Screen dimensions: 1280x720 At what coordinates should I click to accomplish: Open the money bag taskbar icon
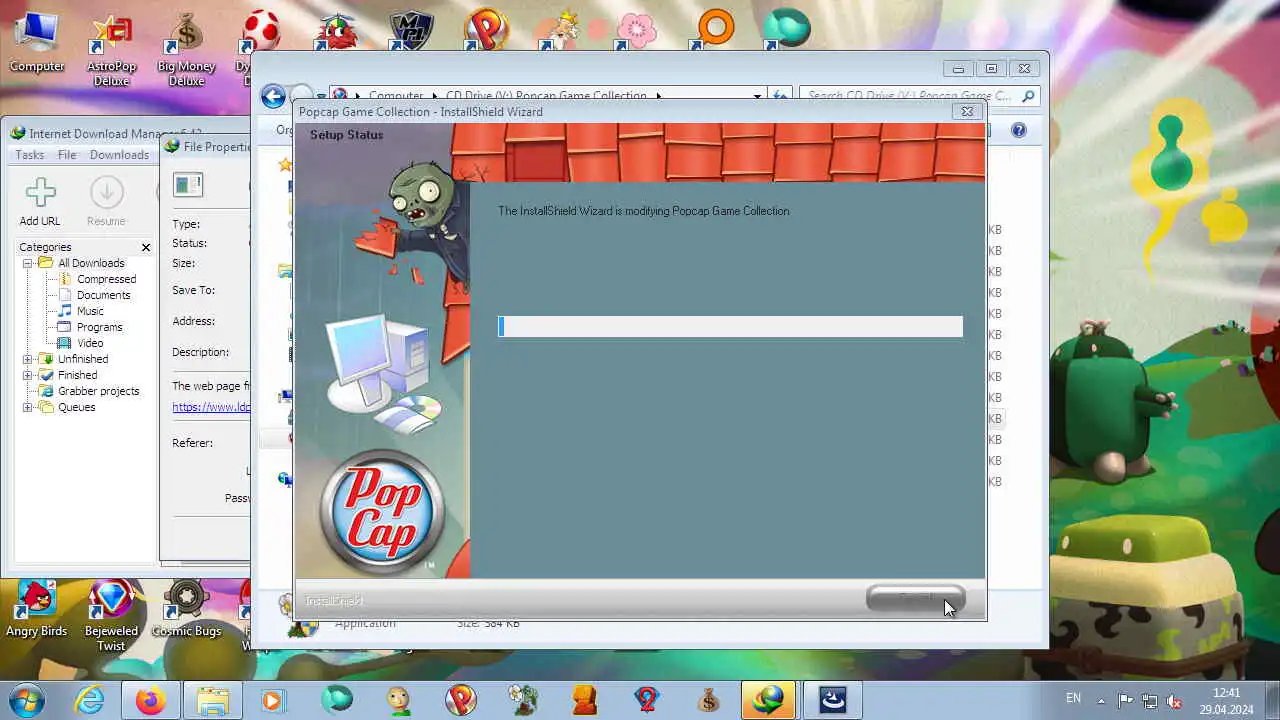[709, 700]
